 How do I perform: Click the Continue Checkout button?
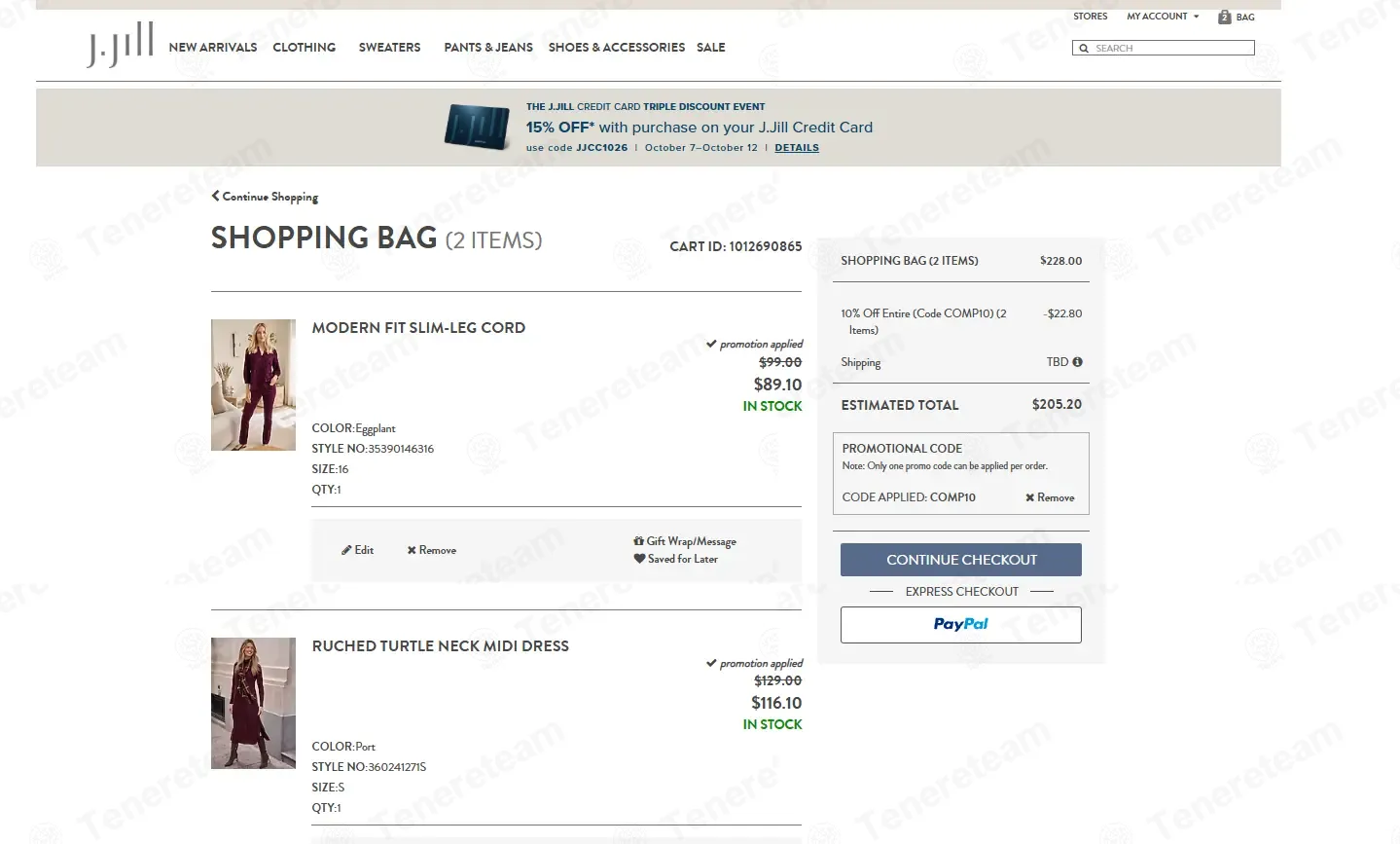[x=961, y=560]
